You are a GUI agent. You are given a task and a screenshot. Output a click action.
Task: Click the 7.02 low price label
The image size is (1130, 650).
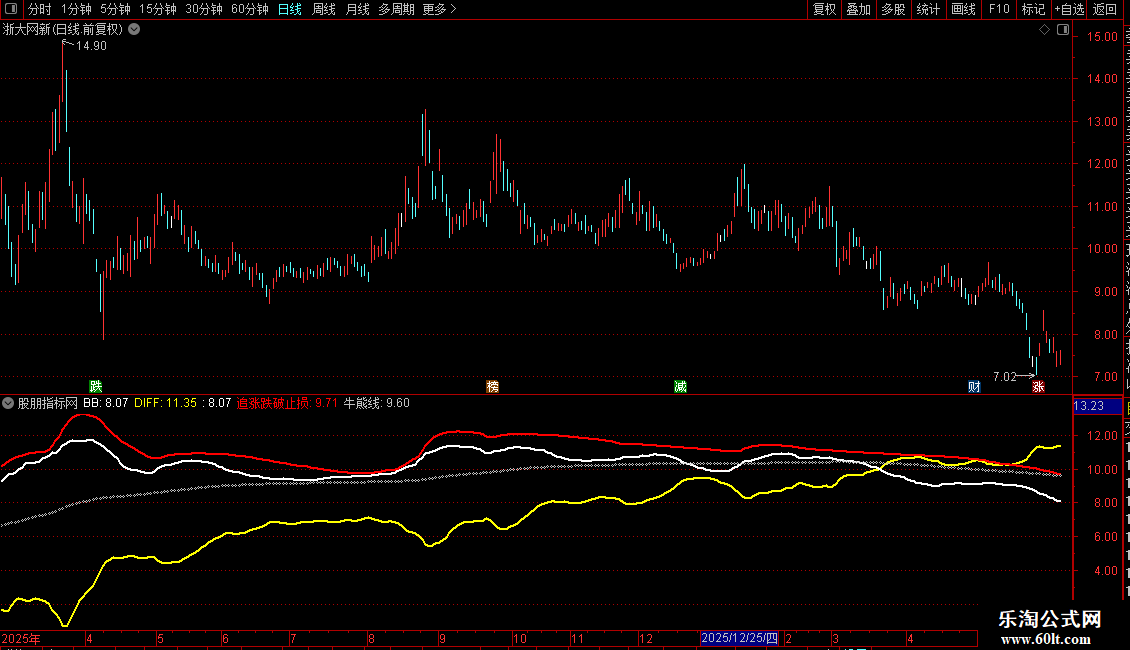pyautogui.click(x=1005, y=377)
